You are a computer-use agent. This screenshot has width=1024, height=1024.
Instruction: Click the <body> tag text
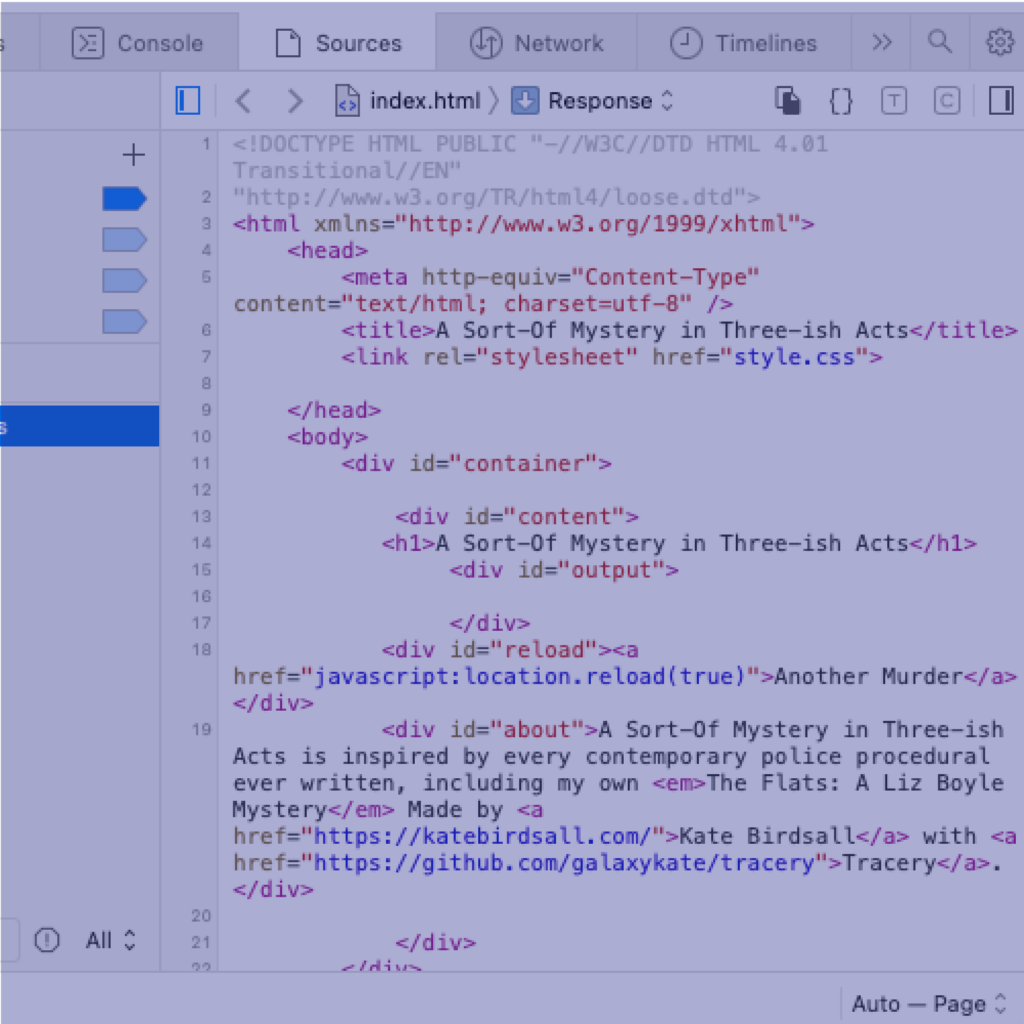tap(327, 437)
